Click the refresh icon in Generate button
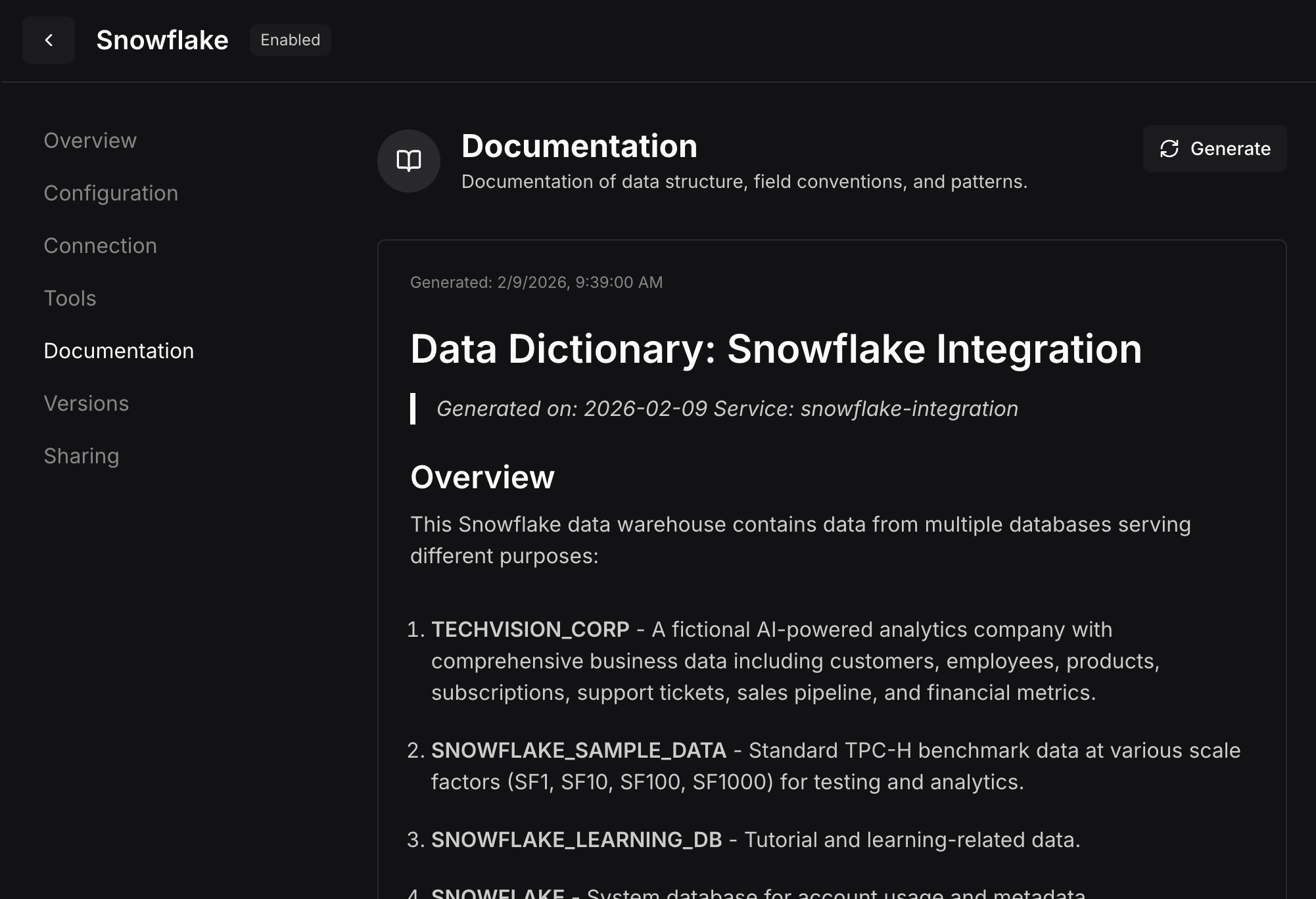The image size is (1316, 899). (x=1169, y=149)
